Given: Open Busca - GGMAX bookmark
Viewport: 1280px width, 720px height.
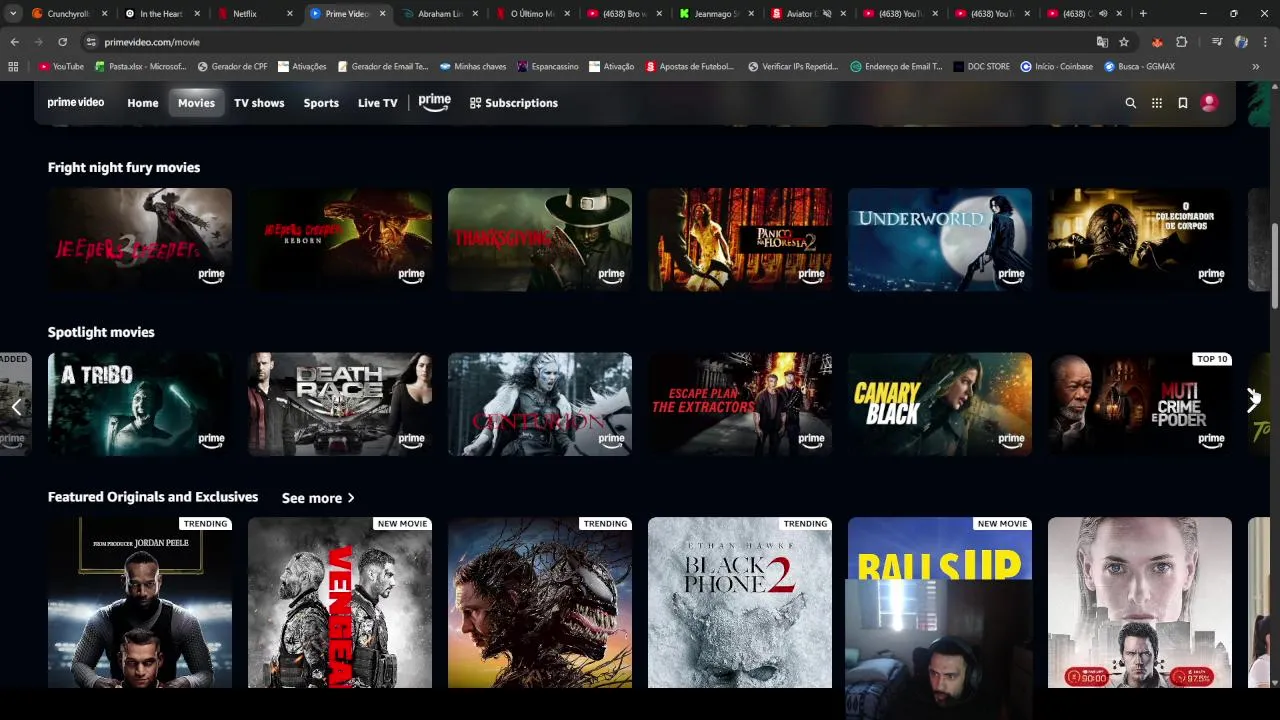Looking at the screenshot, I should (x=1139, y=66).
